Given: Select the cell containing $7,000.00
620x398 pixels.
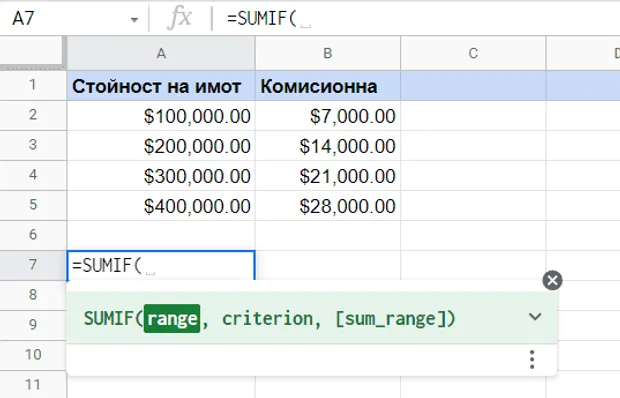Looking at the screenshot, I should coord(328,115).
